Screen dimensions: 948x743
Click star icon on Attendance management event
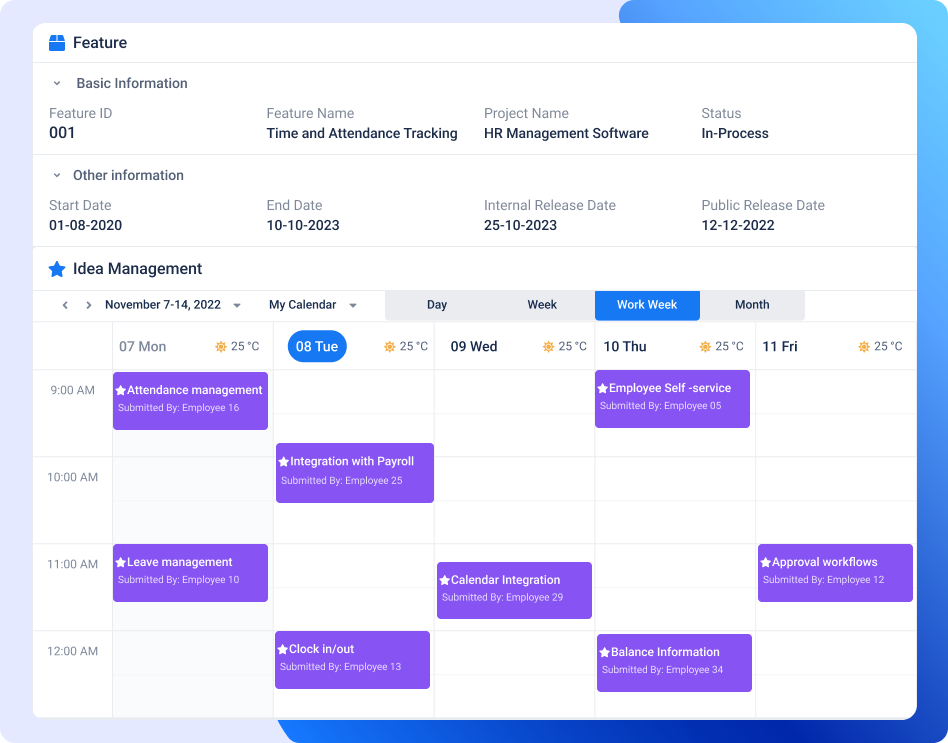click(x=120, y=391)
